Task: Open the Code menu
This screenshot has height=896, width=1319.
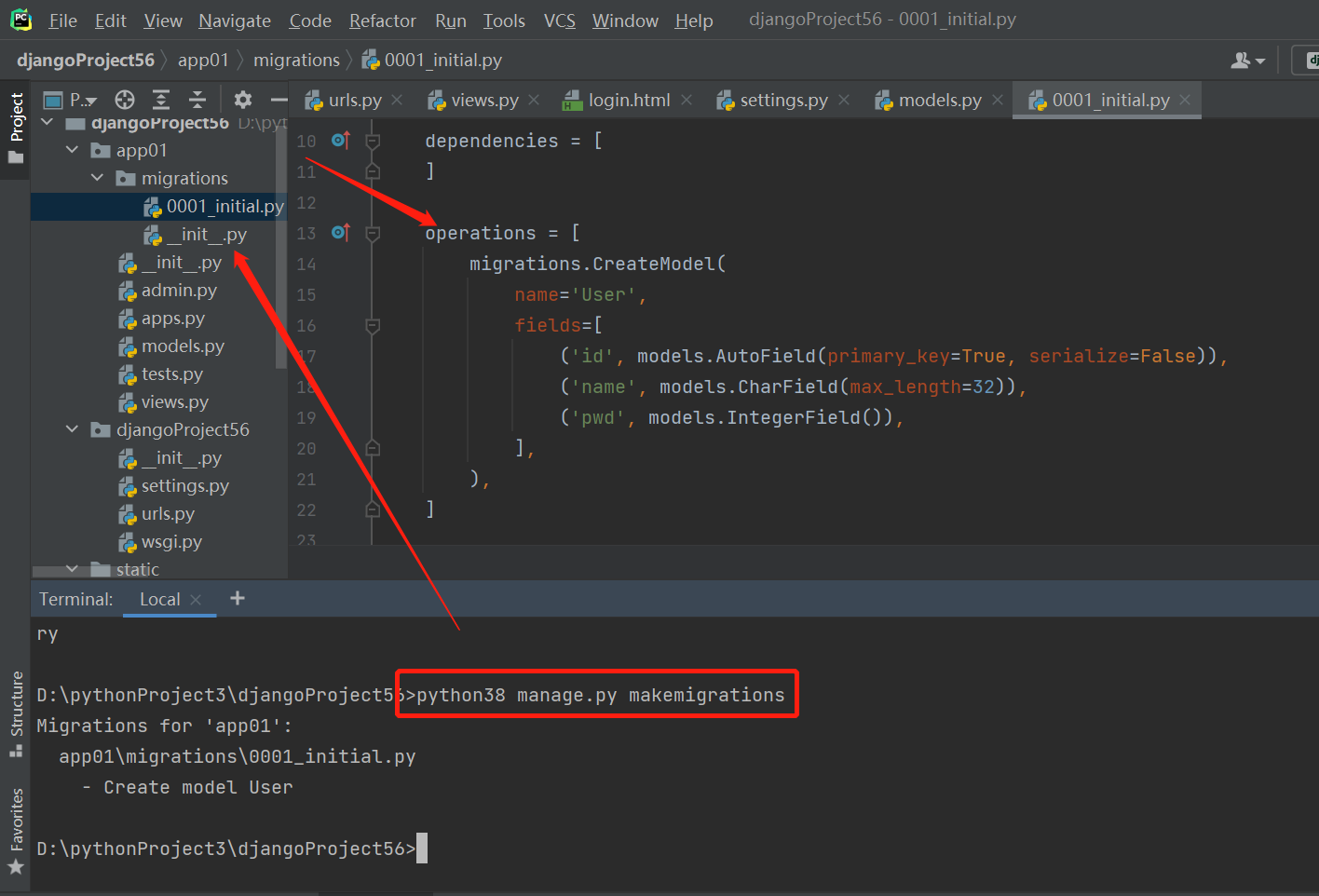Action: click(x=310, y=20)
